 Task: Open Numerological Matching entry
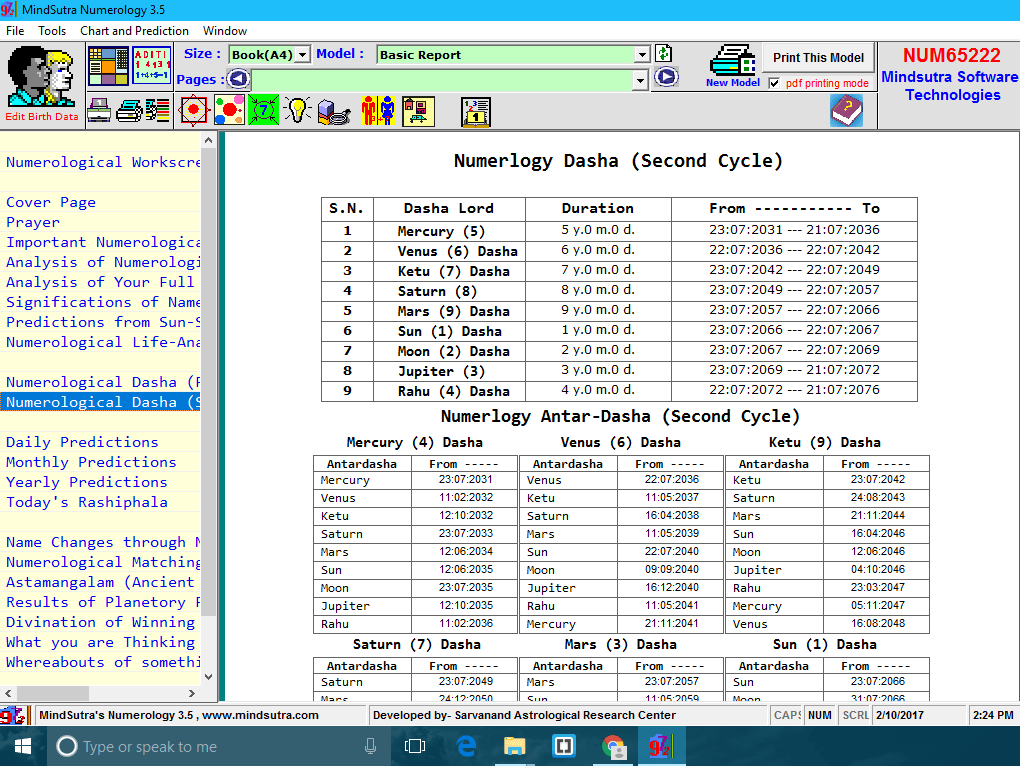click(x=103, y=562)
